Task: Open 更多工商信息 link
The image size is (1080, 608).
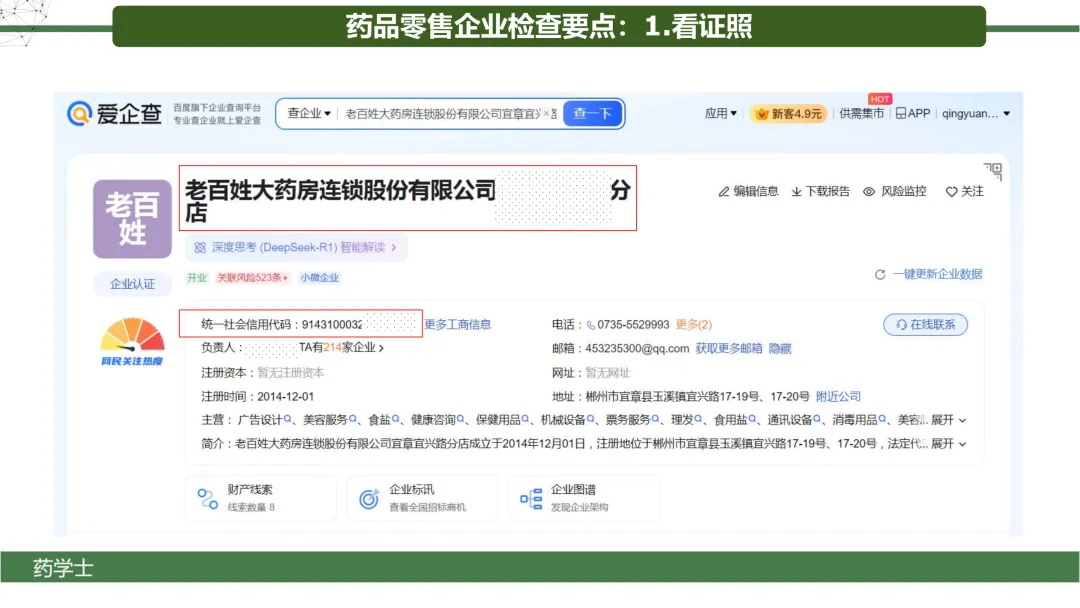Action: 457,324
